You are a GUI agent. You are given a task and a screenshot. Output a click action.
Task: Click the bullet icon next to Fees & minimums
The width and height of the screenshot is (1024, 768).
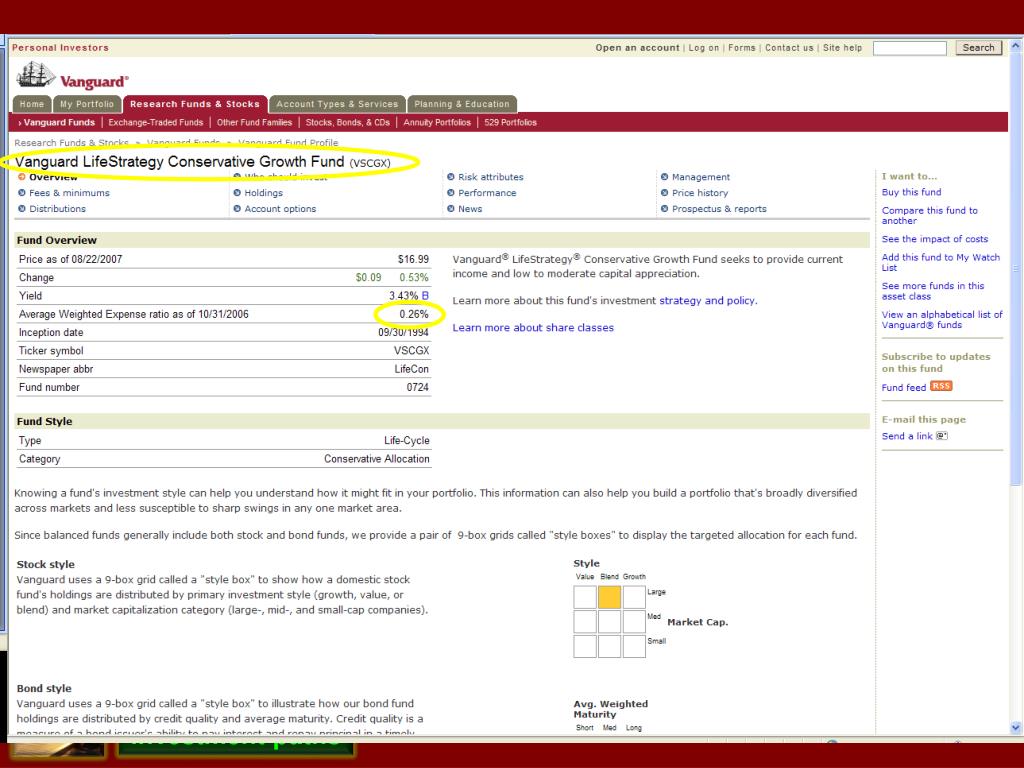click(x=22, y=193)
